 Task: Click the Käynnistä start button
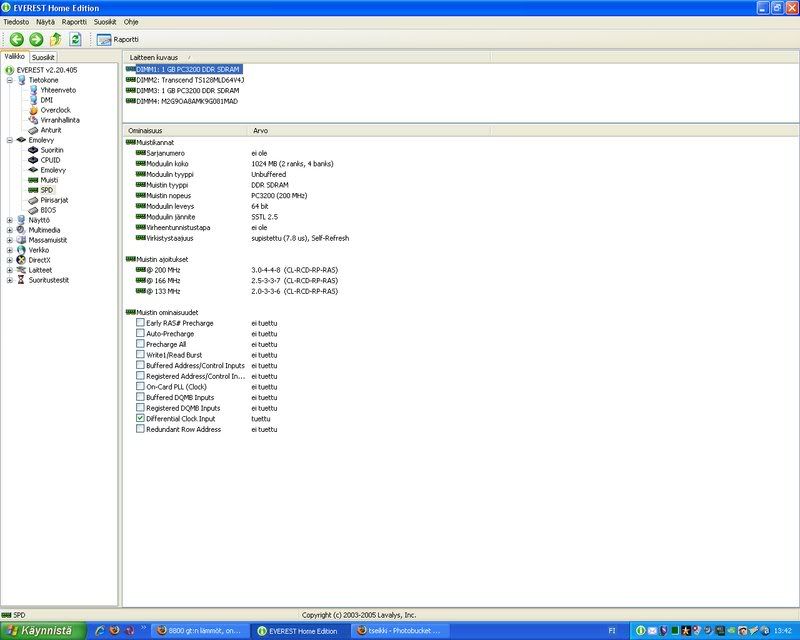40,631
